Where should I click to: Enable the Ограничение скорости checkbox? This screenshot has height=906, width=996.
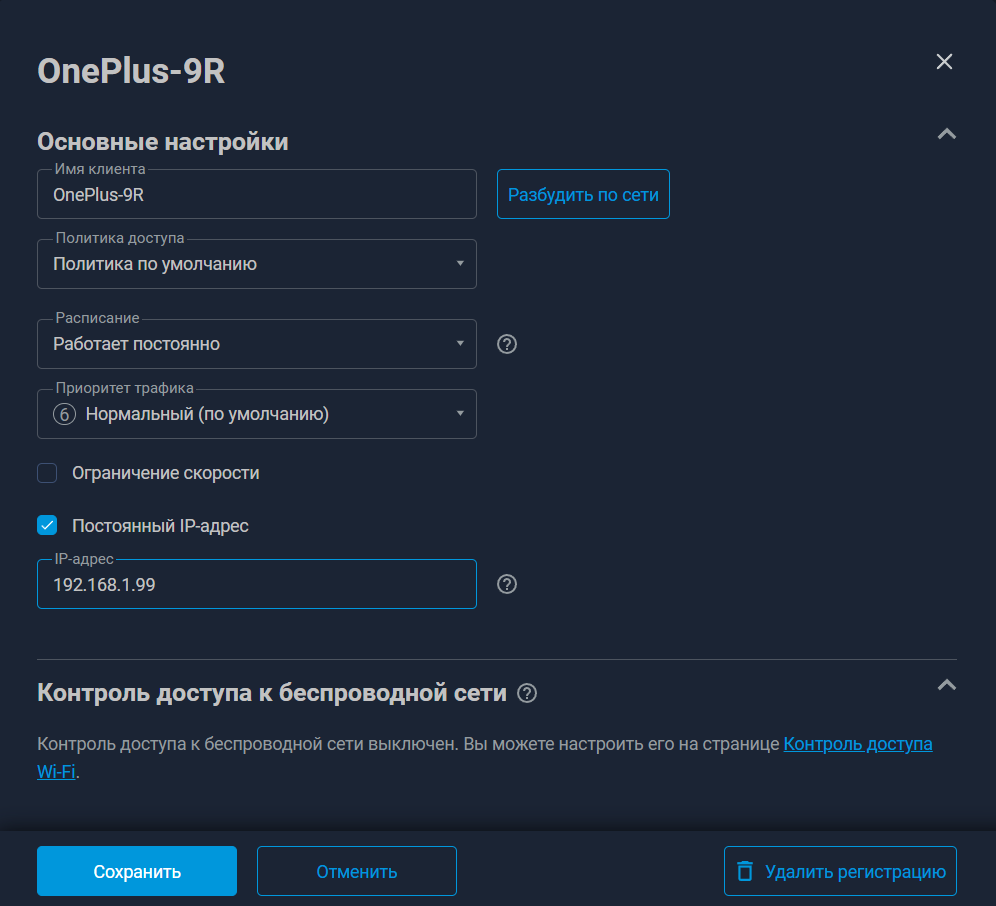47,473
